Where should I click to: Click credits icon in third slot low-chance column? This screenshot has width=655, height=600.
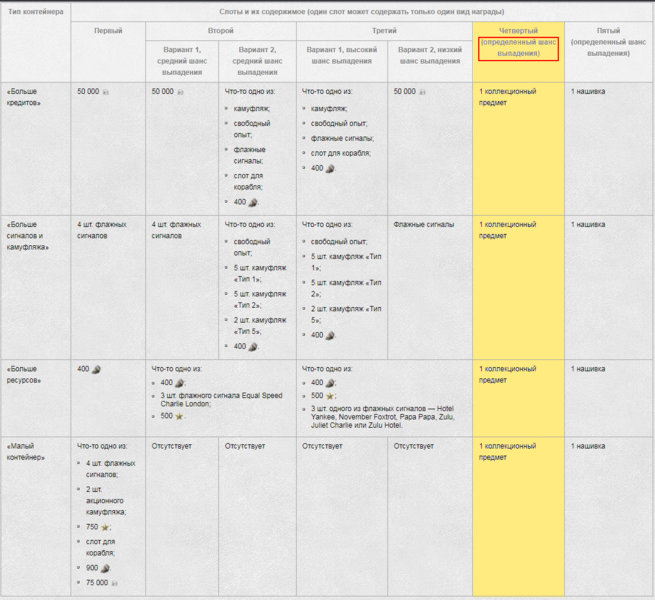coord(423,92)
